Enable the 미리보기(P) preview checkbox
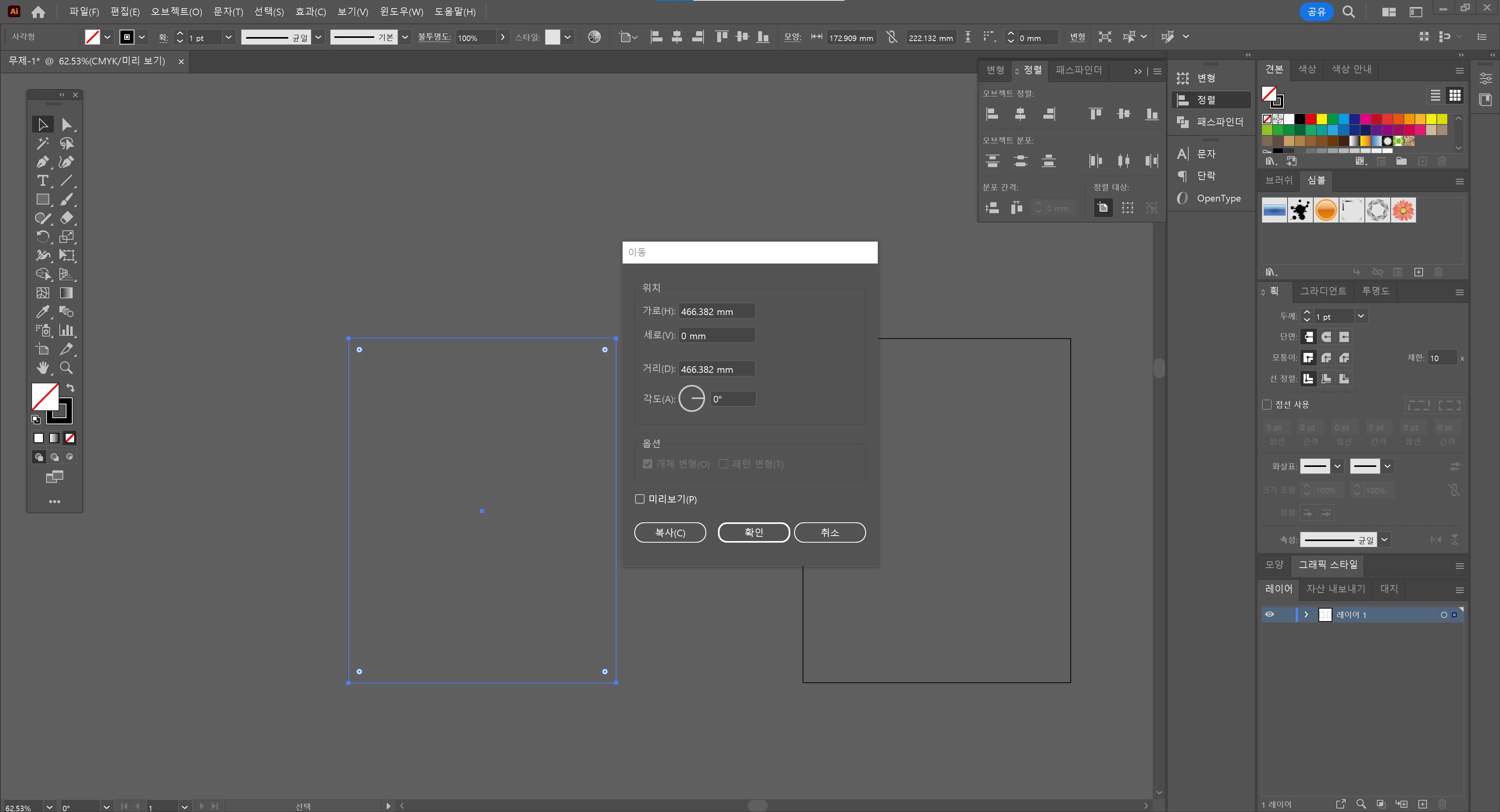 [640, 499]
